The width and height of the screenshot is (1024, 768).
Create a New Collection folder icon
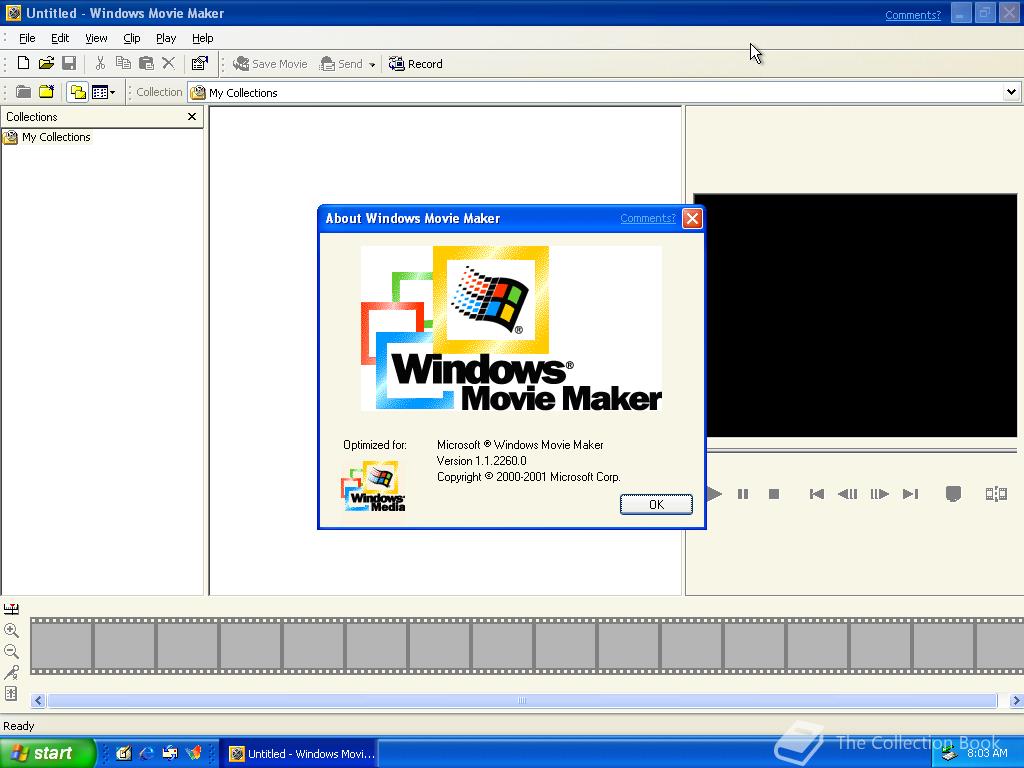(46, 92)
